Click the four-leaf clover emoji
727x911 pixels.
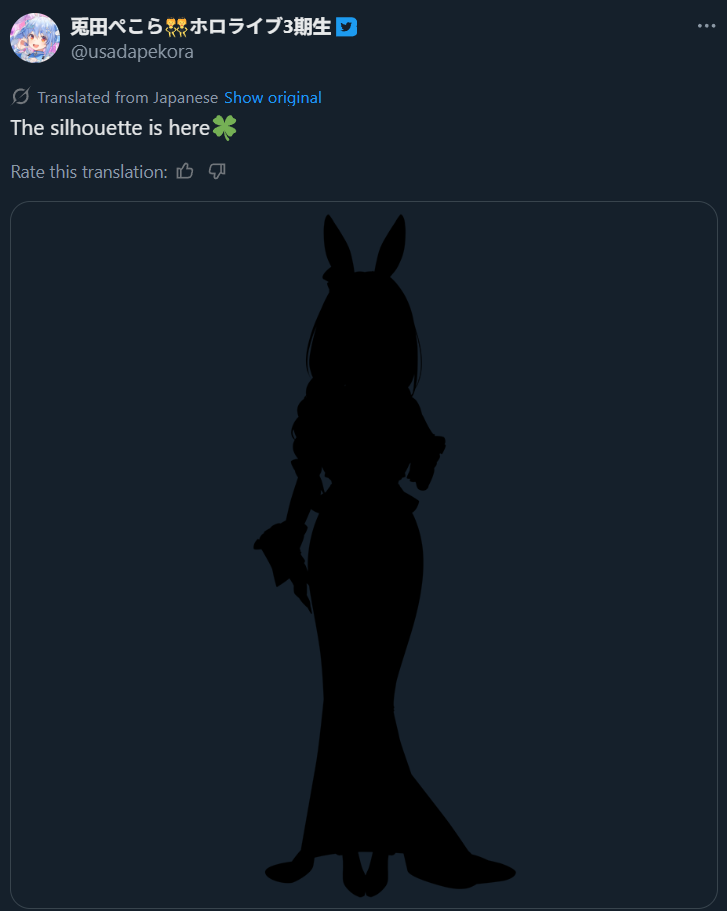(224, 128)
